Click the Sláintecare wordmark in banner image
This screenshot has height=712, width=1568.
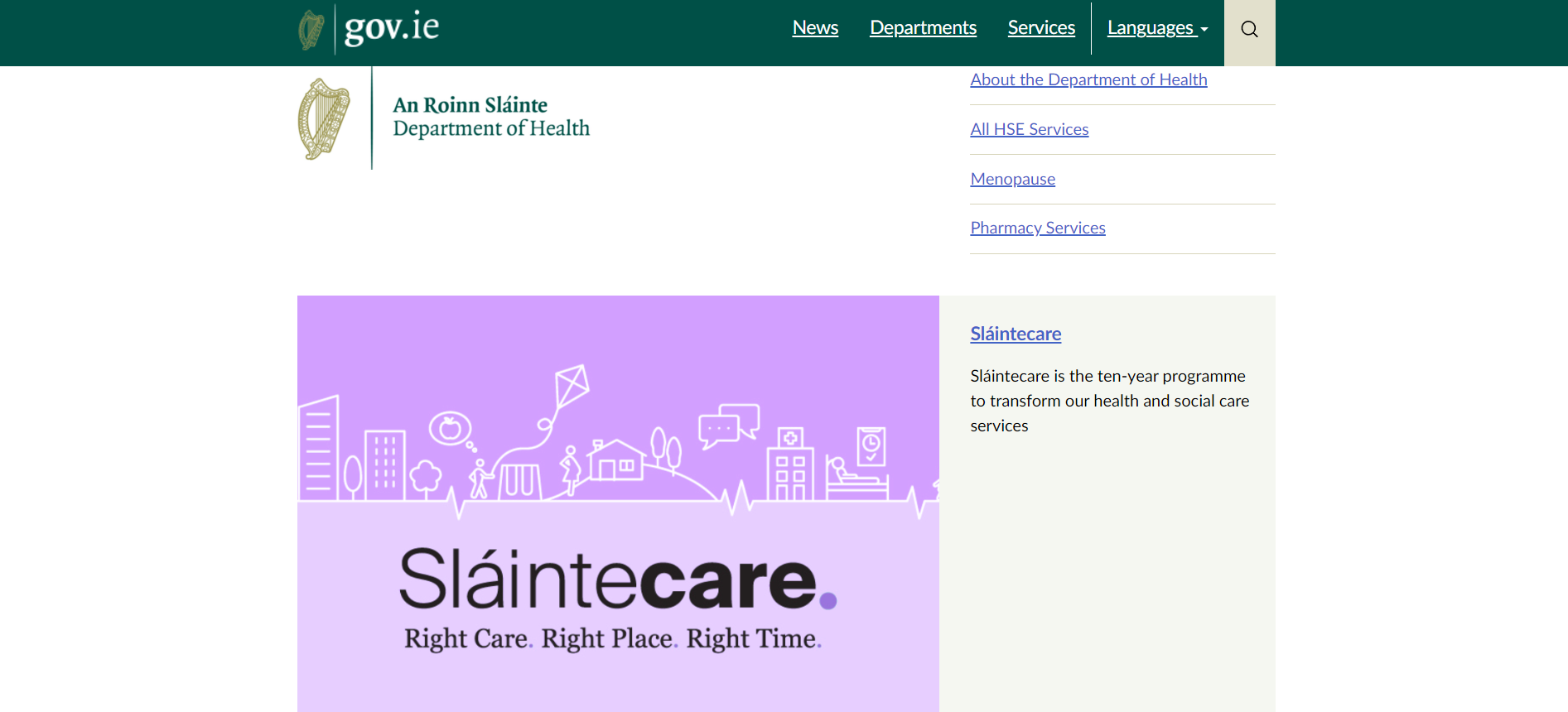pos(617,580)
